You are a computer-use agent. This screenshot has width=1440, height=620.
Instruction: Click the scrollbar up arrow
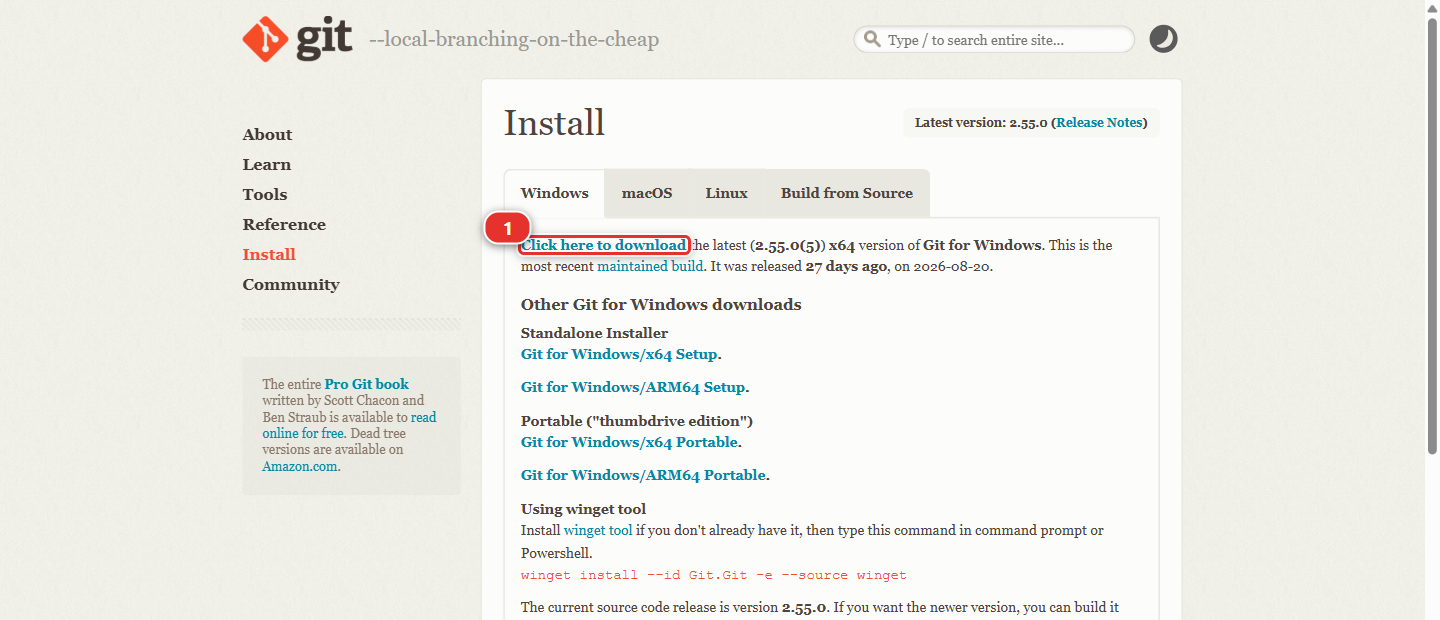click(1432, 8)
